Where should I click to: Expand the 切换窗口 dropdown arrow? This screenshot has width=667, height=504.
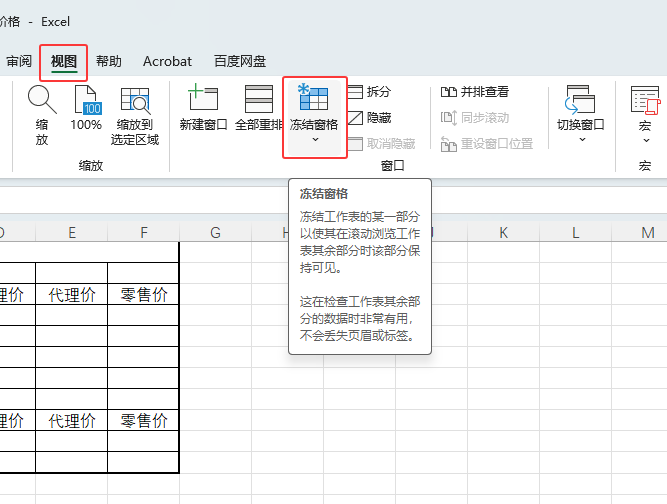click(582, 140)
